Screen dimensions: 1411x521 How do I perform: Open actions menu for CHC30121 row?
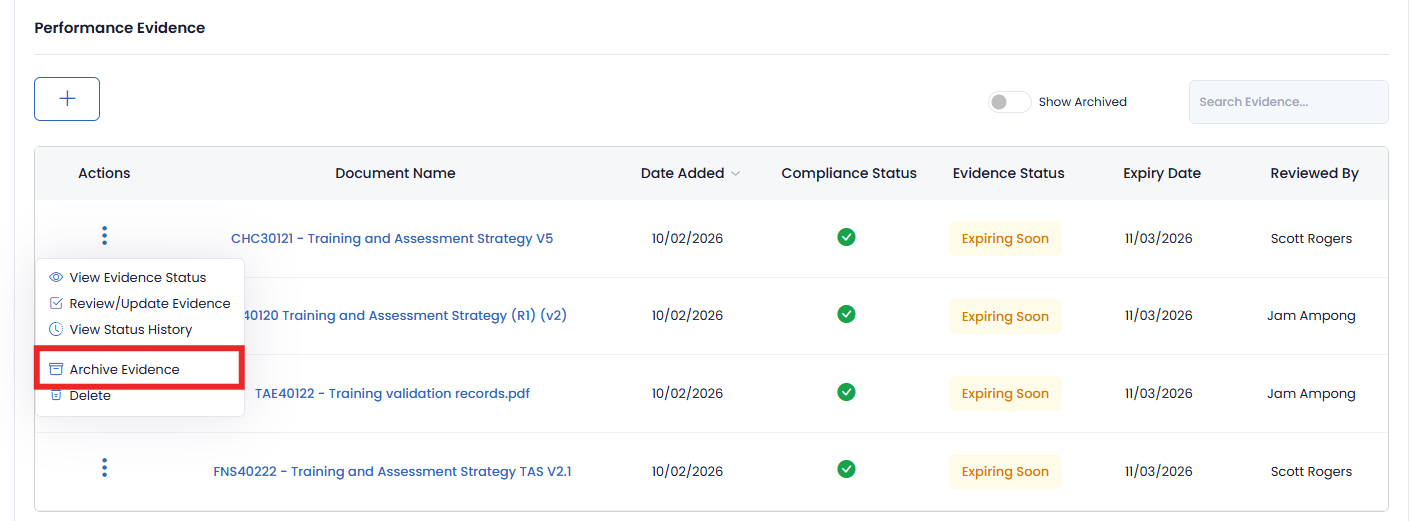(104, 236)
